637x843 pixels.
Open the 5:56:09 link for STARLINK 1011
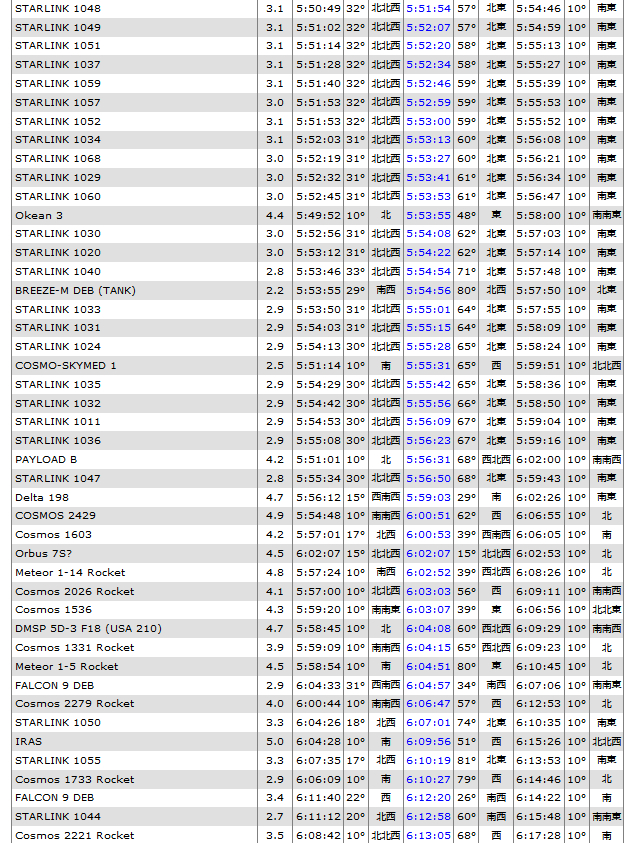coord(428,422)
